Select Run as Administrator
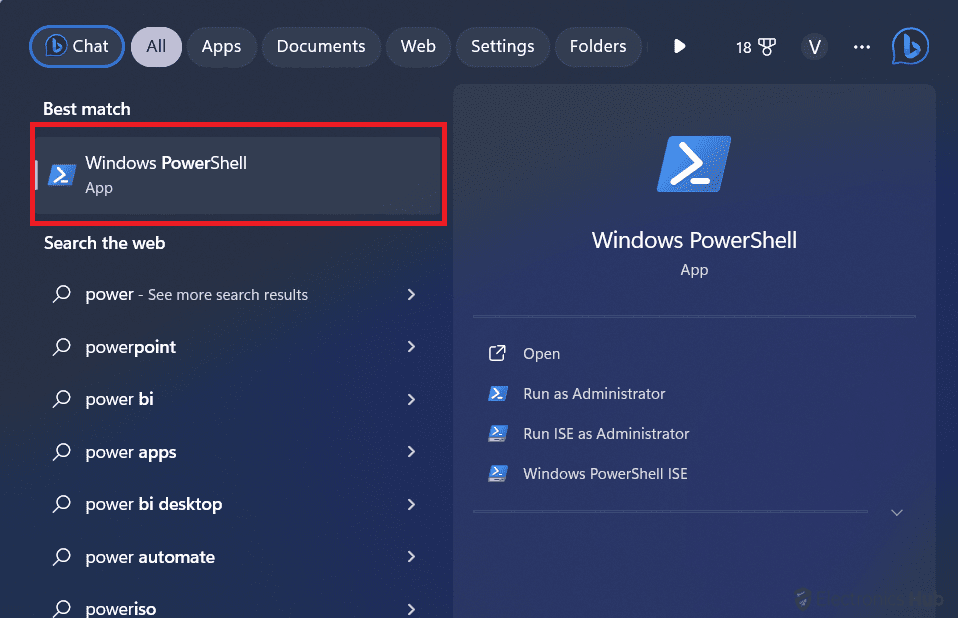 [x=593, y=393]
